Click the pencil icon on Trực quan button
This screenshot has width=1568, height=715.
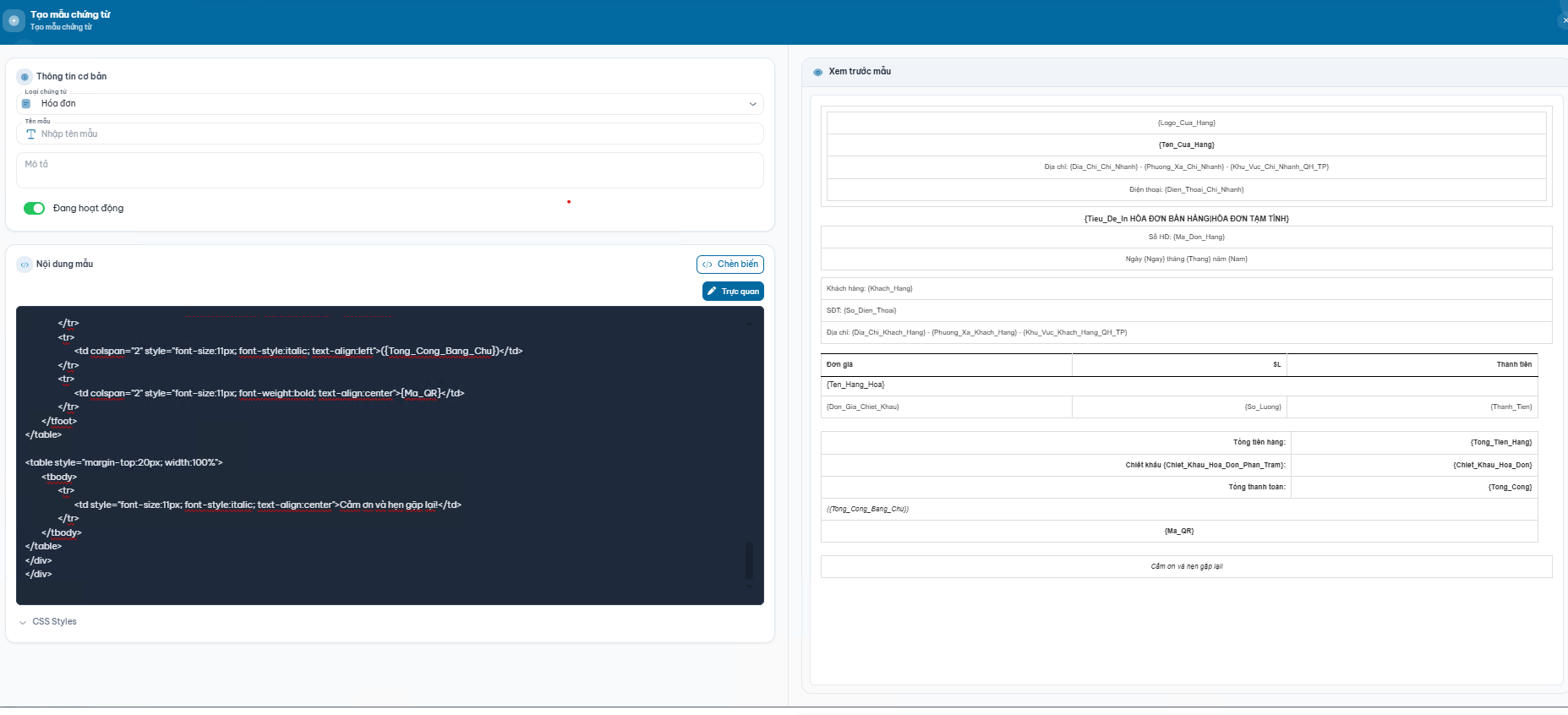[712, 292]
